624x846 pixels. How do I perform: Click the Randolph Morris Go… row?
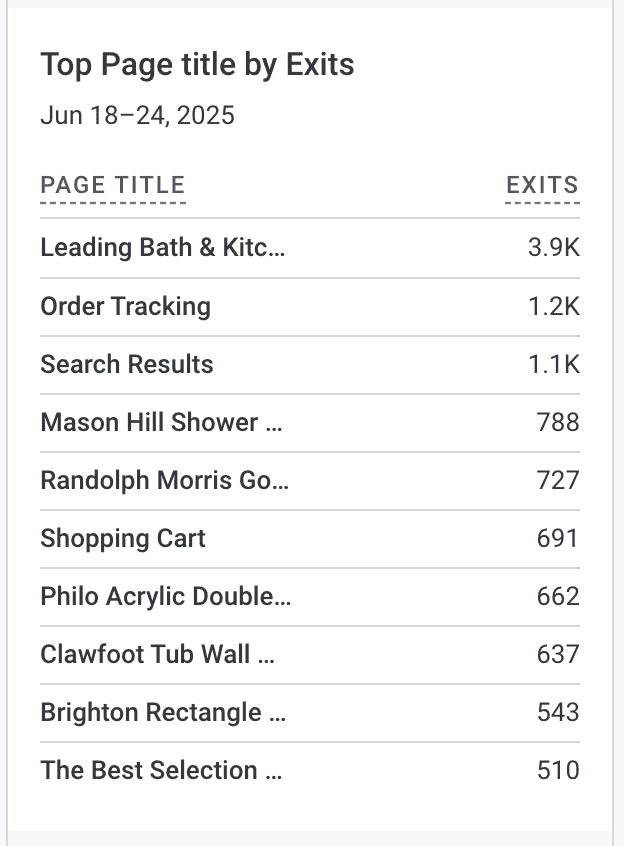coord(310,480)
